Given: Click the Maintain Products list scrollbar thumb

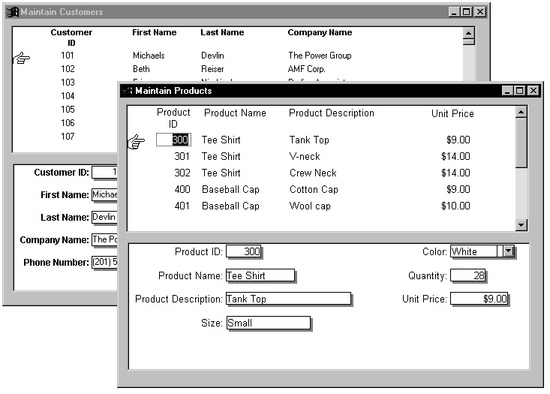Looking at the screenshot, I should tap(521, 143).
